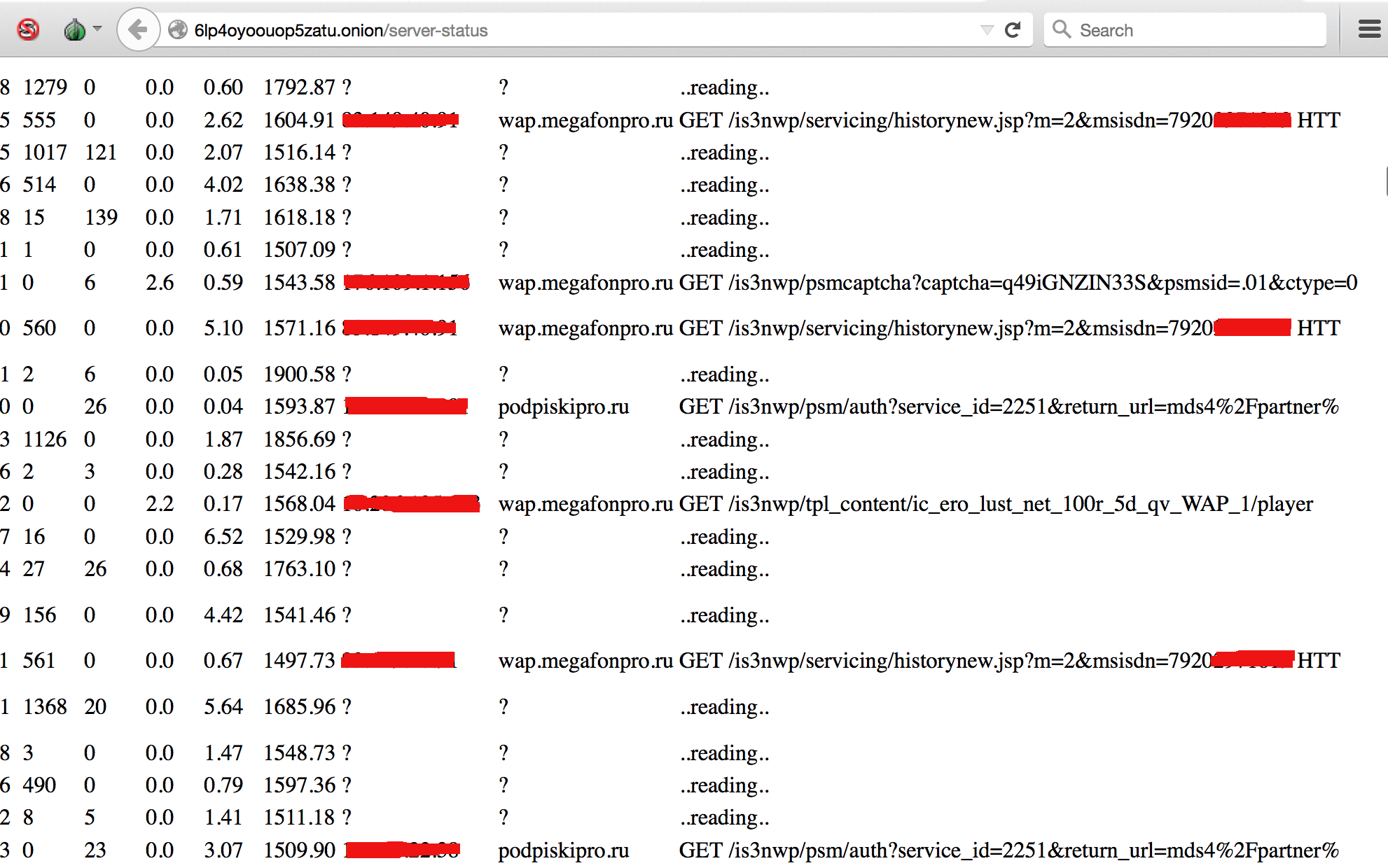
Task: Select the value 139
Action: click(101, 218)
